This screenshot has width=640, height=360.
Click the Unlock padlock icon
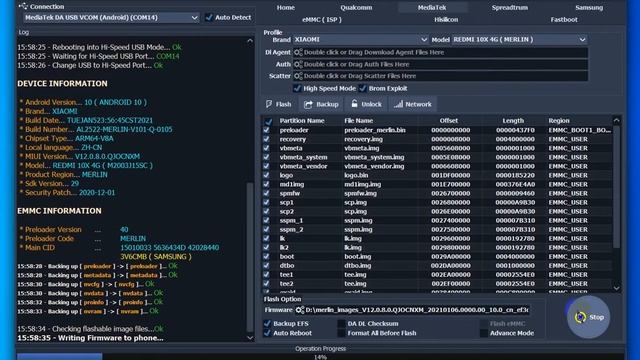(354, 104)
